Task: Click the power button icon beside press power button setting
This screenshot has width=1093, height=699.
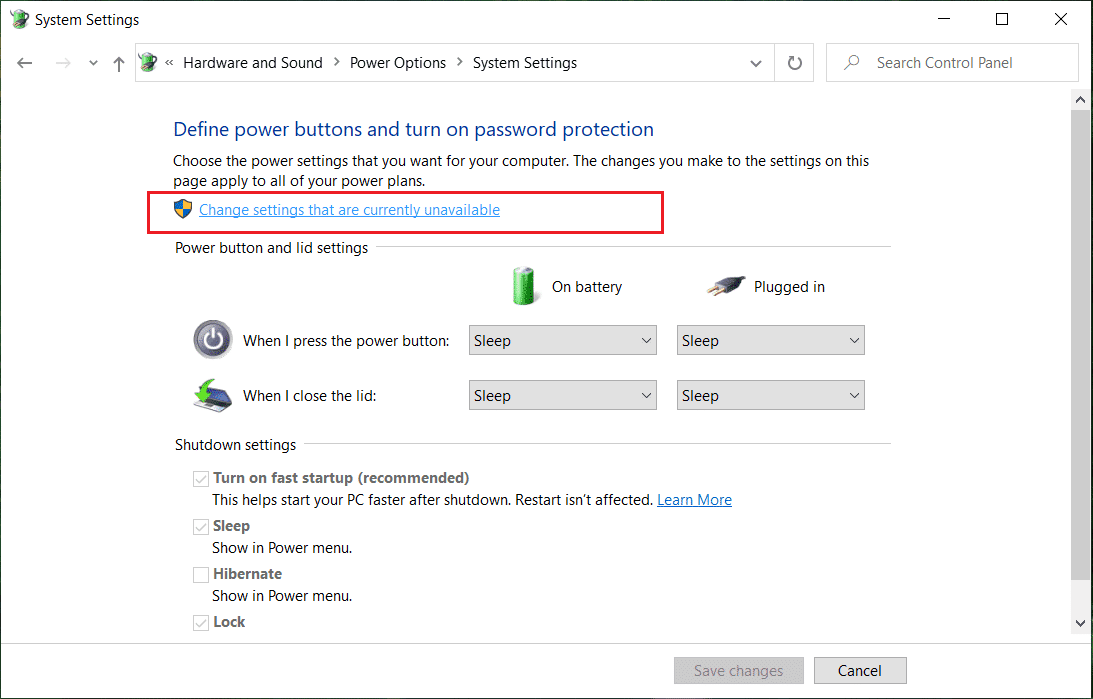Action: pyautogui.click(x=213, y=339)
